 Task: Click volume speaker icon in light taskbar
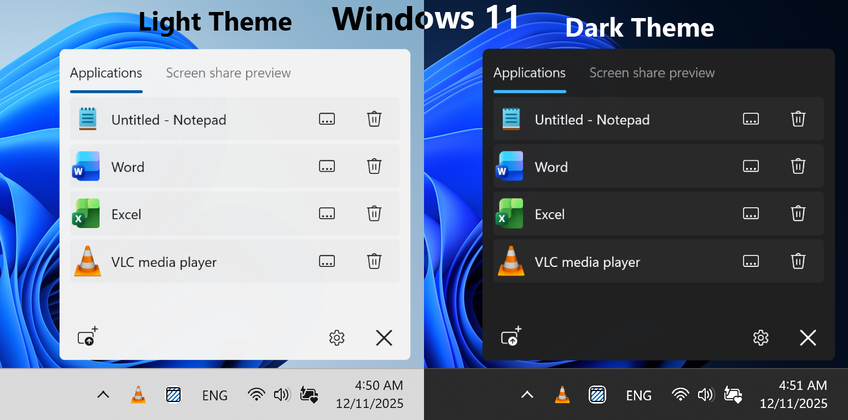click(x=282, y=395)
